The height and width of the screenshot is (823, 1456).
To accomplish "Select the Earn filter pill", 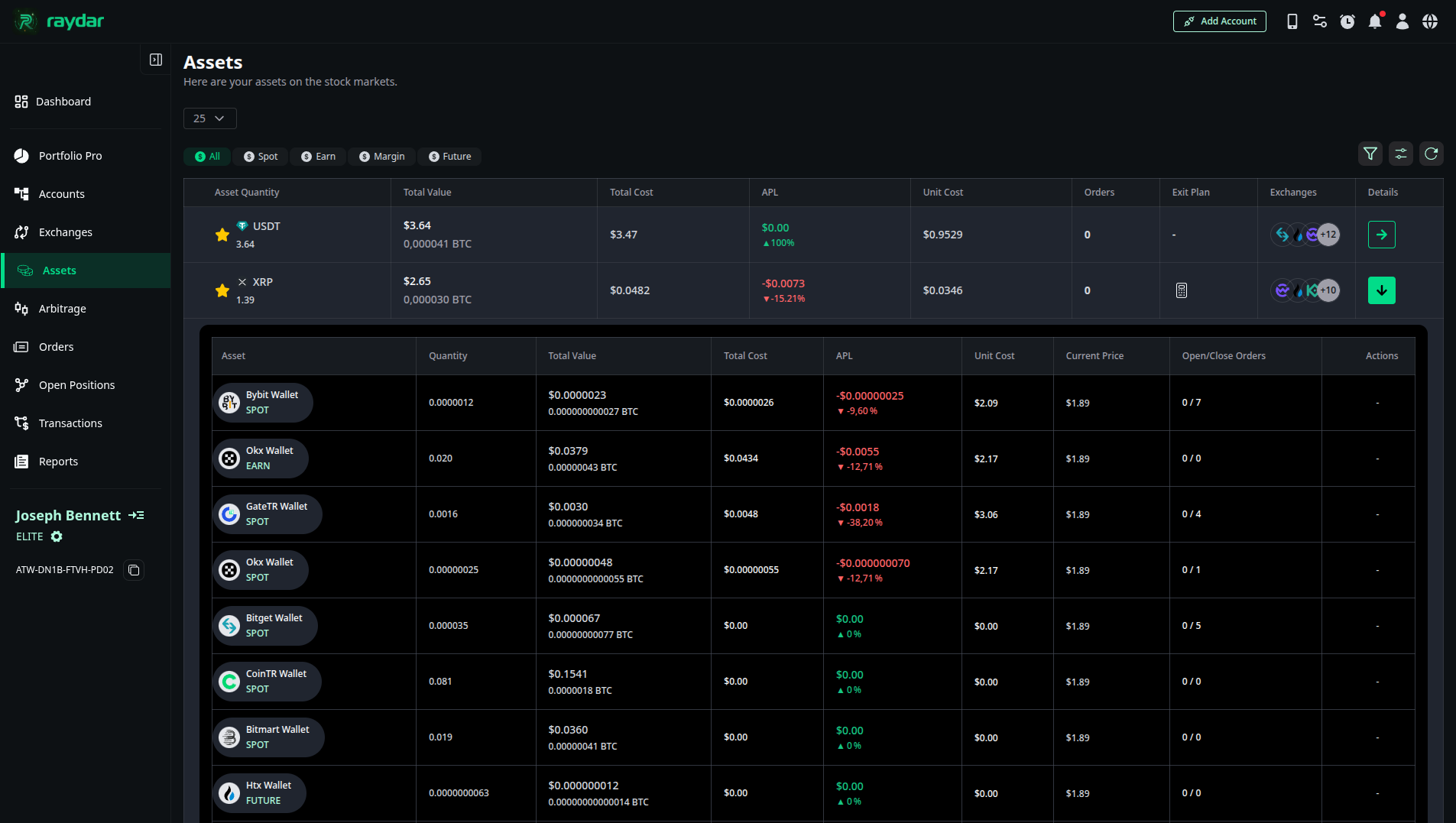I will 318,156.
